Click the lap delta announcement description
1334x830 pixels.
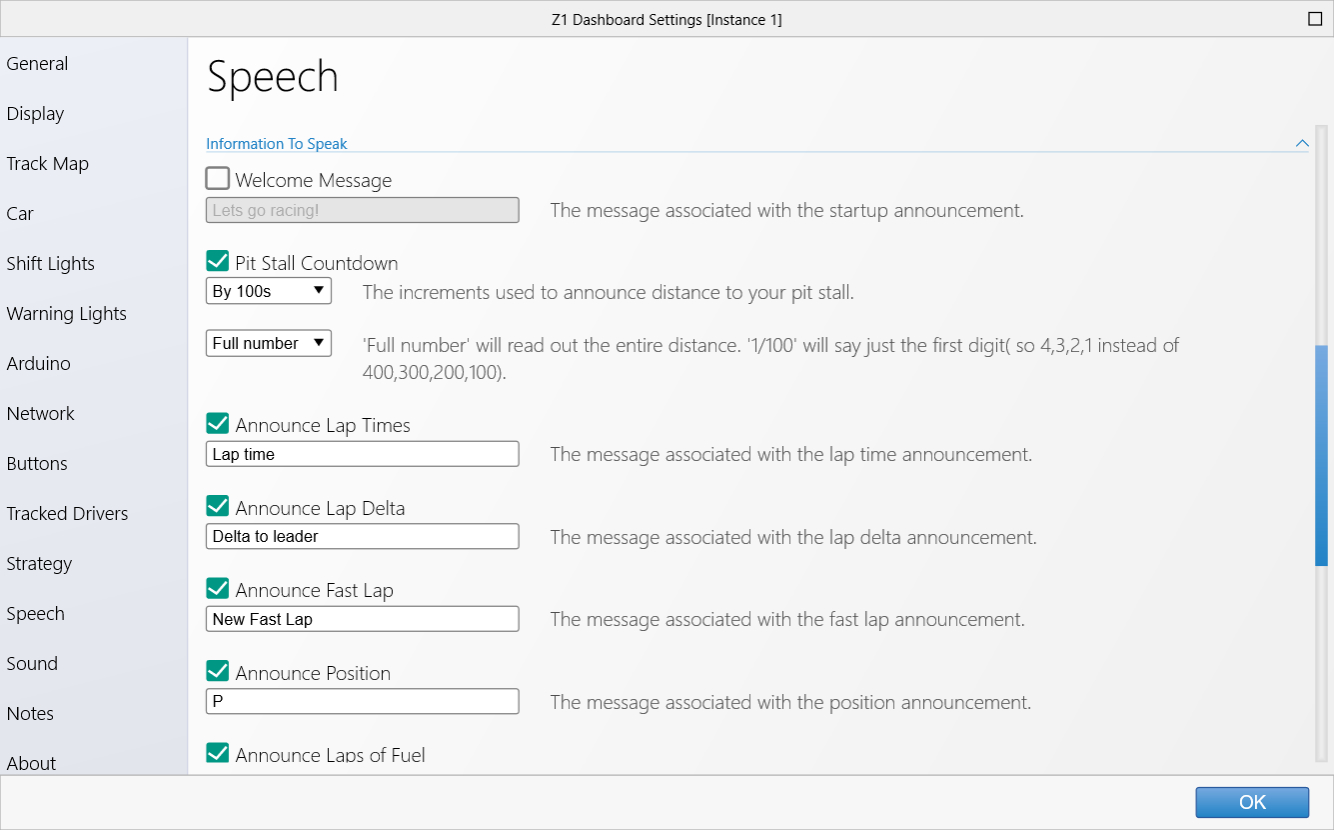point(793,537)
